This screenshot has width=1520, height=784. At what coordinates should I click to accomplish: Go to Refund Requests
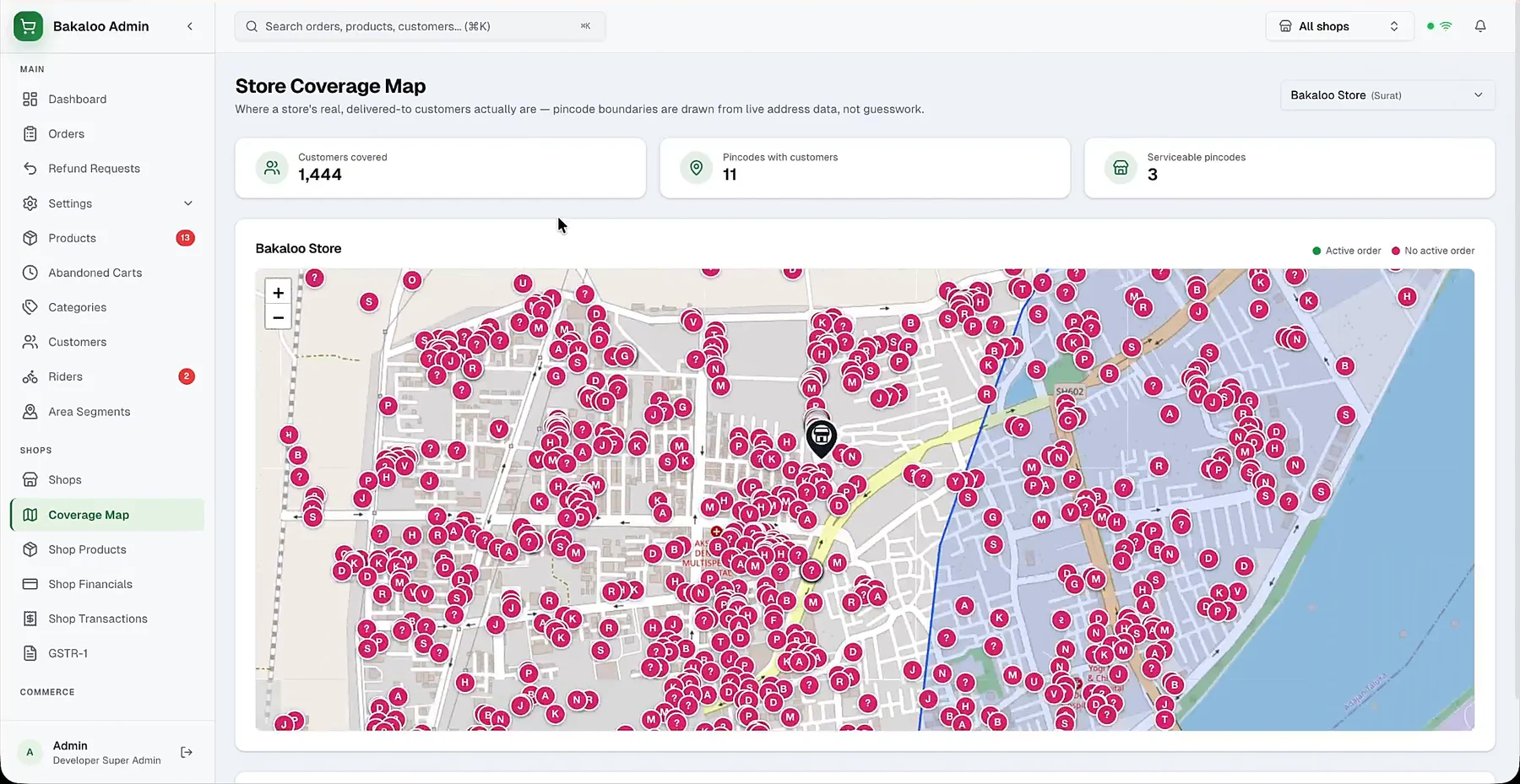pyautogui.click(x=107, y=168)
